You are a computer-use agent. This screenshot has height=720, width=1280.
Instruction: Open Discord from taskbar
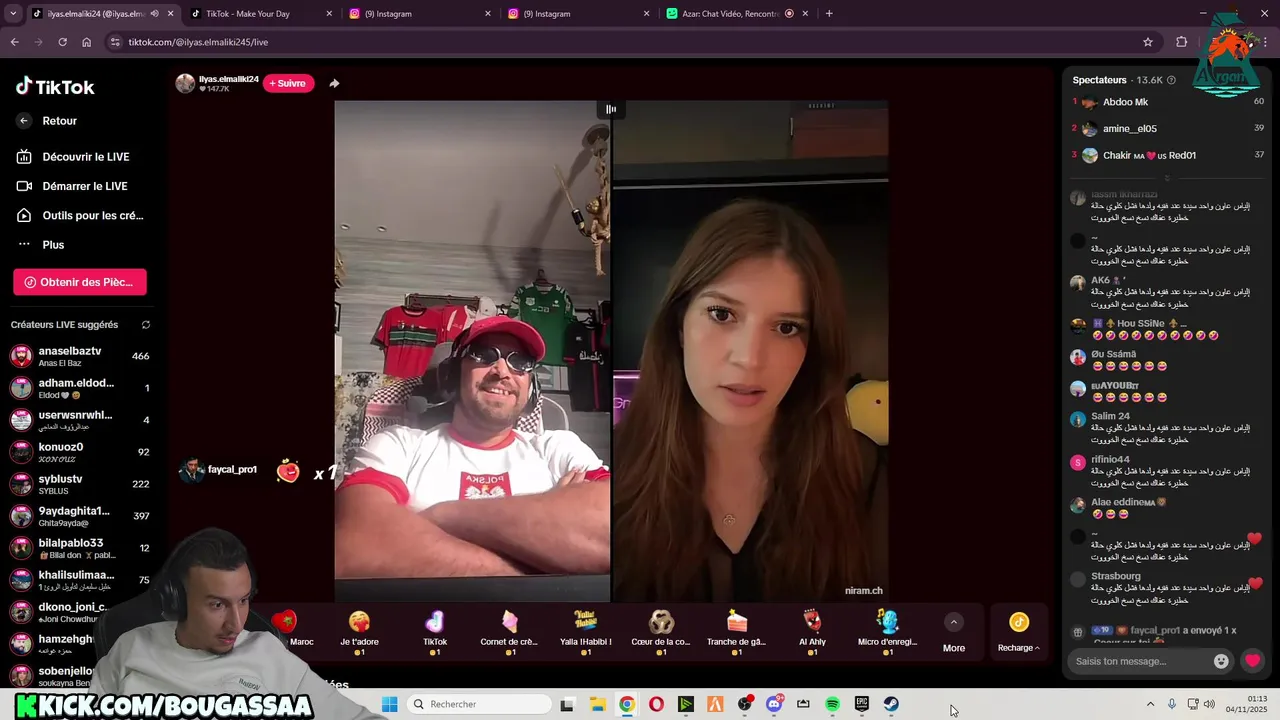point(774,704)
